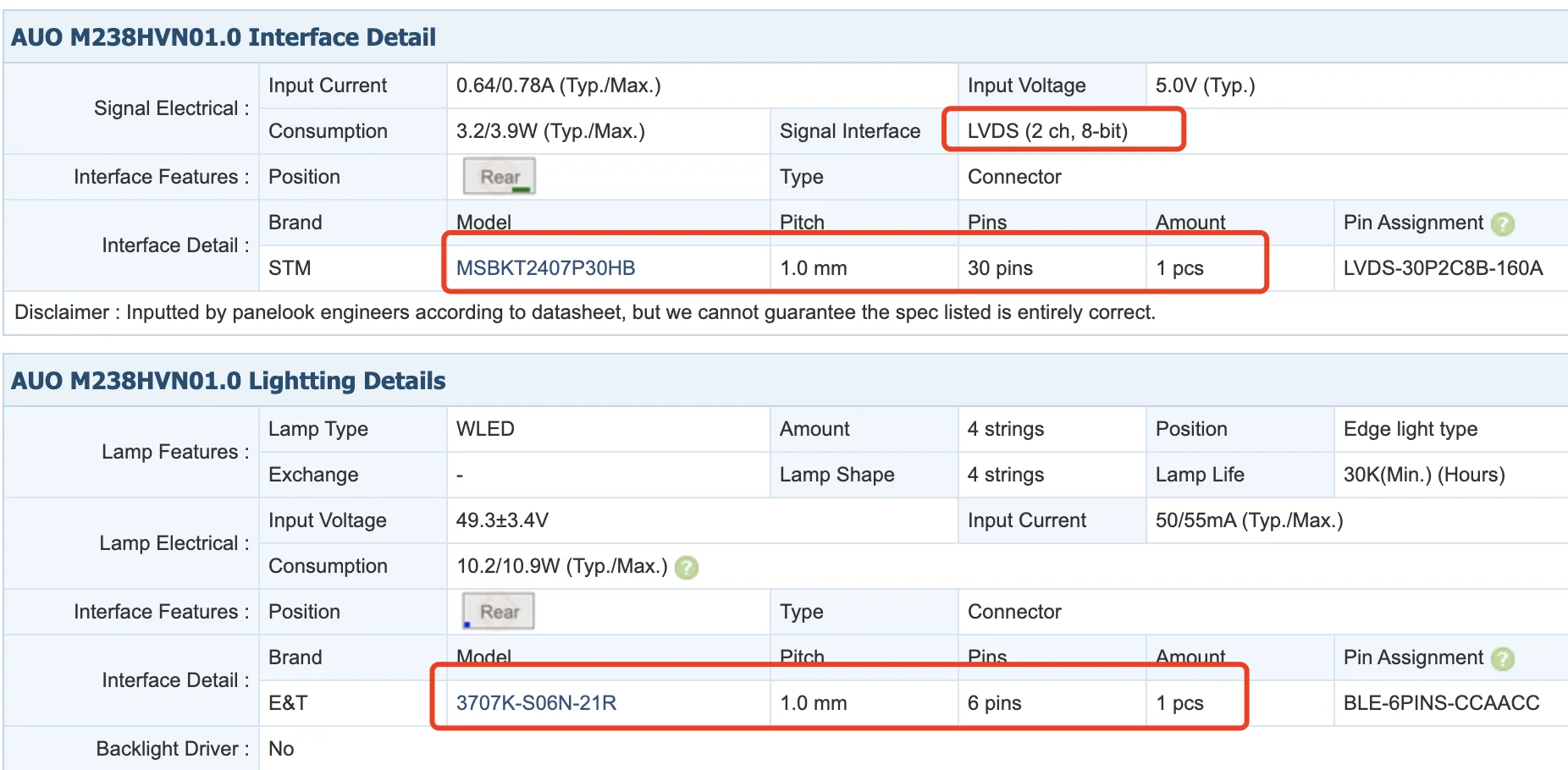The height and width of the screenshot is (770, 1568).
Task: Click the AUO M238HVN01.0 Lightting Details heading
Action: 229,381
